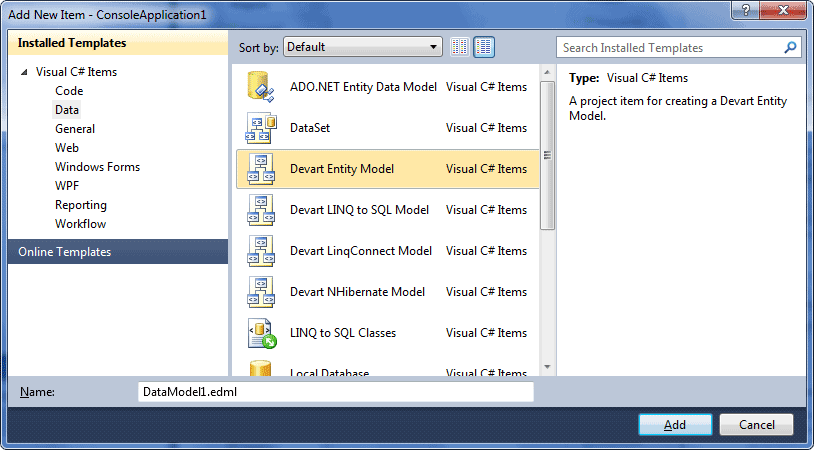Image resolution: width=814 pixels, height=450 pixels.
Task: Select the Code category
Action: coord(69,91)
